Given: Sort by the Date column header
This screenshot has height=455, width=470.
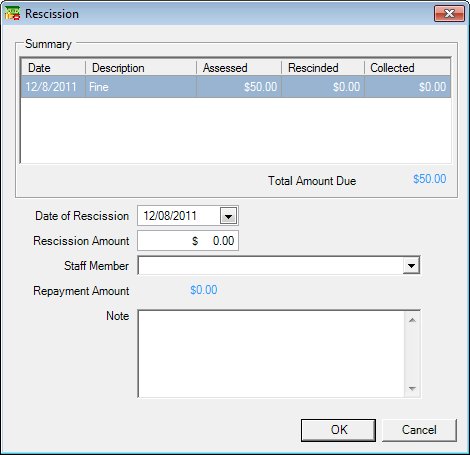Looking at the screenshot, I should [53, 68].
